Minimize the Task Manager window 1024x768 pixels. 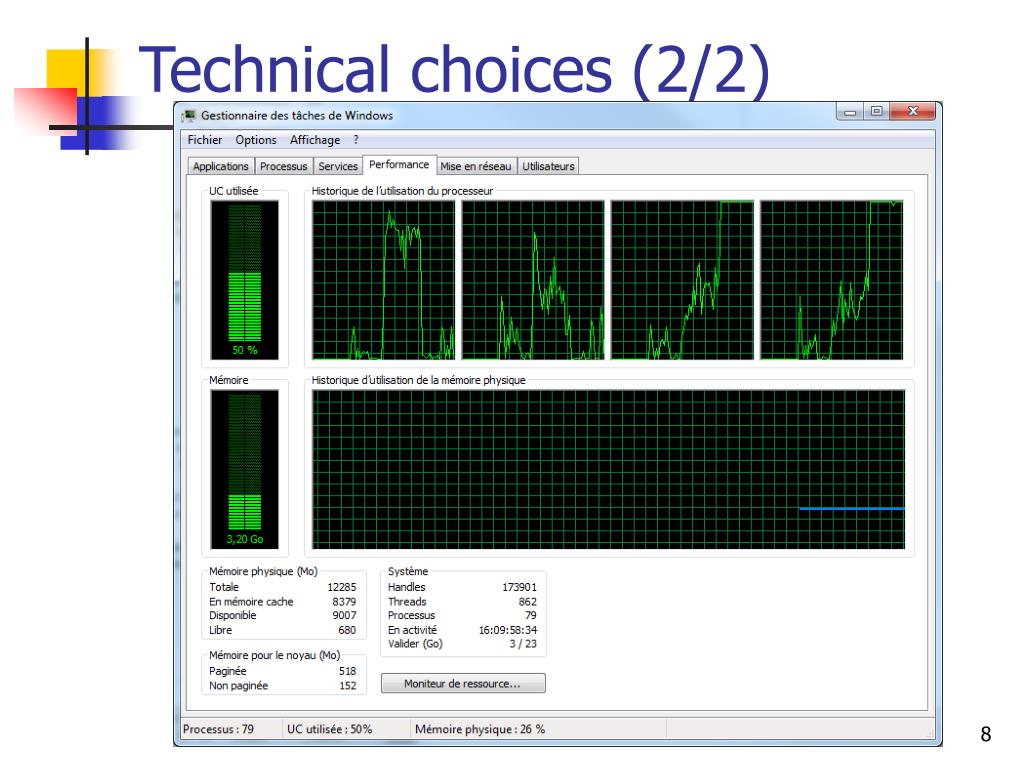pyautogui.click(x=850, y=112)
